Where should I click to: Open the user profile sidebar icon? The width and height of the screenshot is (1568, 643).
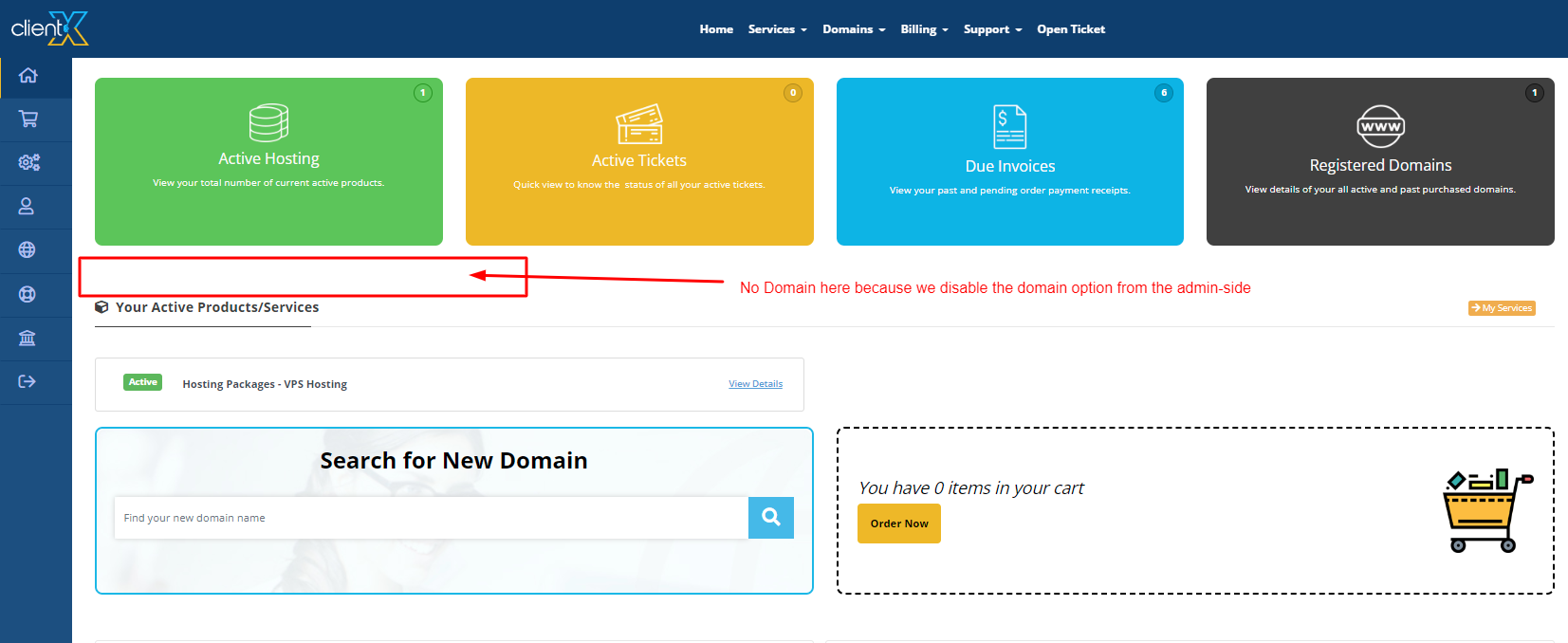tap(28, 207)
